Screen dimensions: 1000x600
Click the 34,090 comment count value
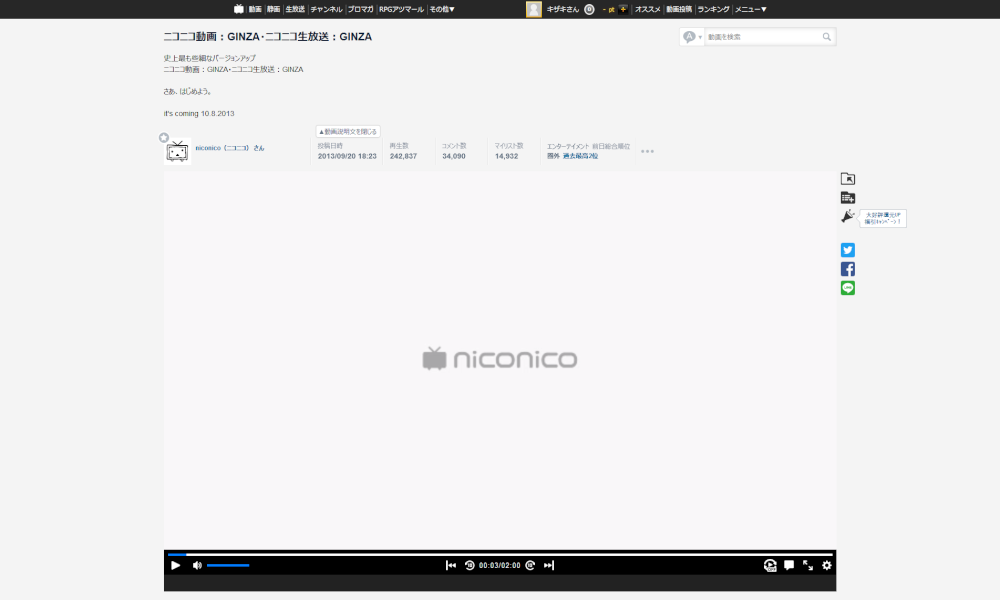pos(453,156)
